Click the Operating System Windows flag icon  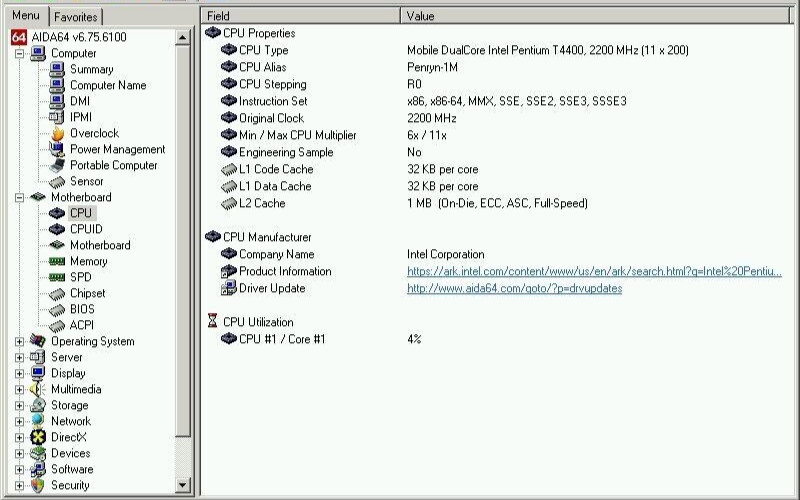(x=38, y=341)
